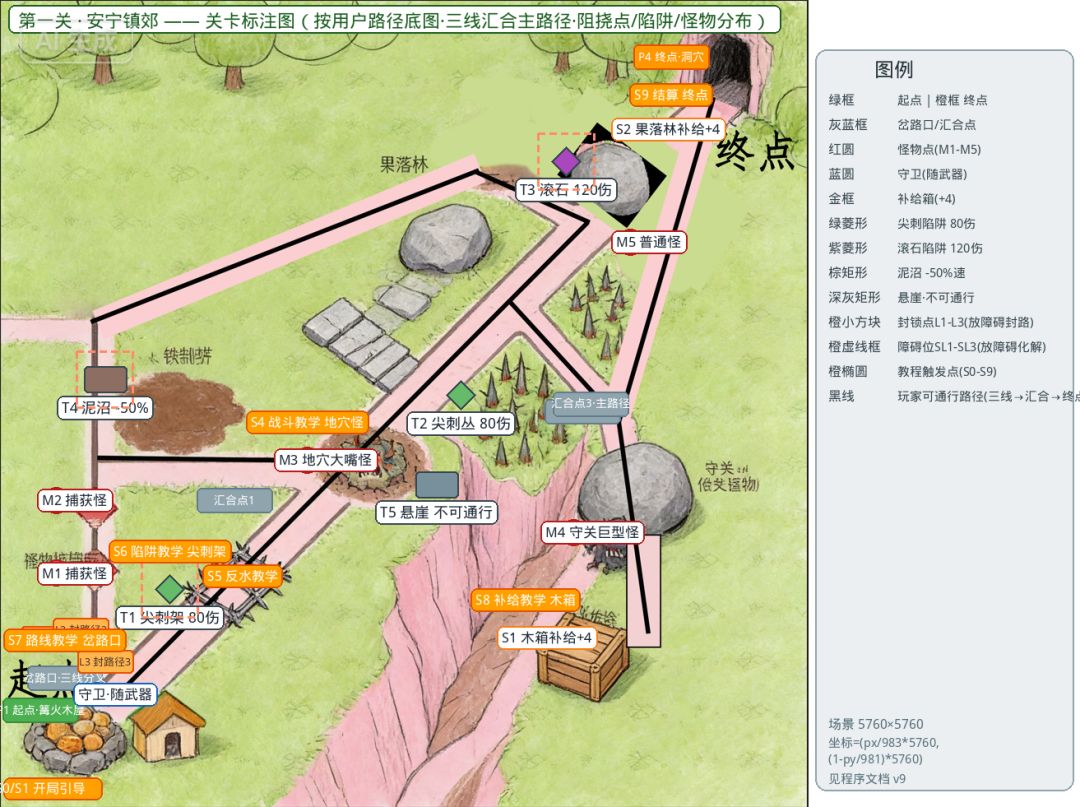1080x807 pixels.
Task: Click the M1 捕获怪 label
Action: tap(75, 574)
